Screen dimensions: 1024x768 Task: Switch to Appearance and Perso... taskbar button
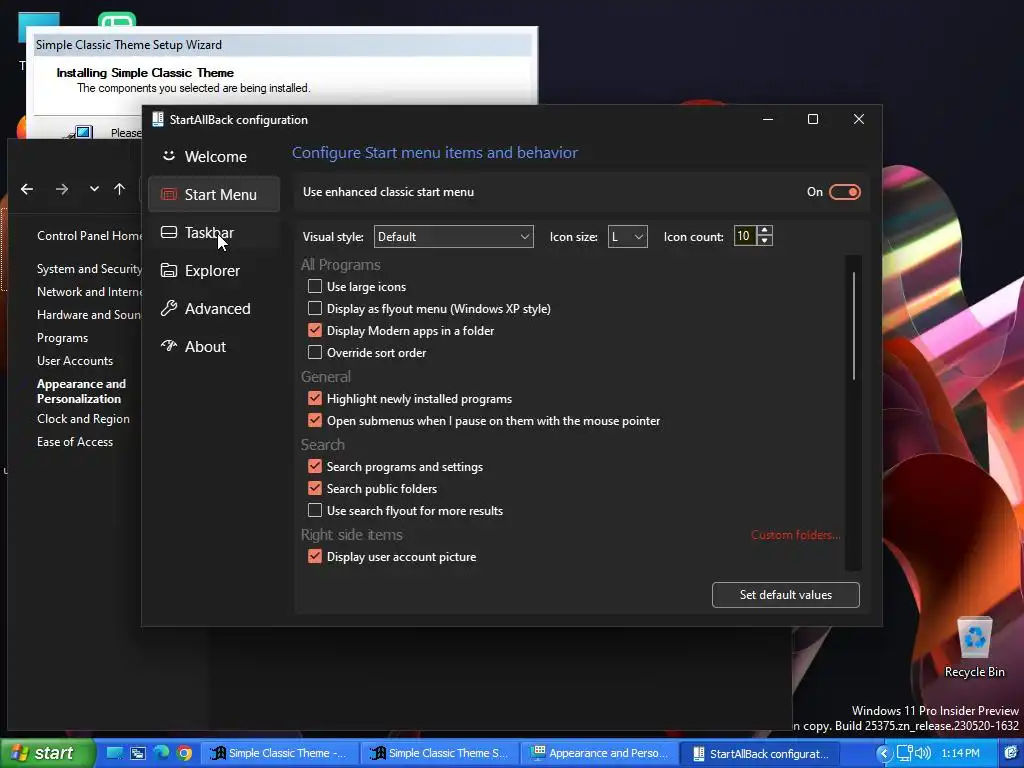[x=599, y=753]
